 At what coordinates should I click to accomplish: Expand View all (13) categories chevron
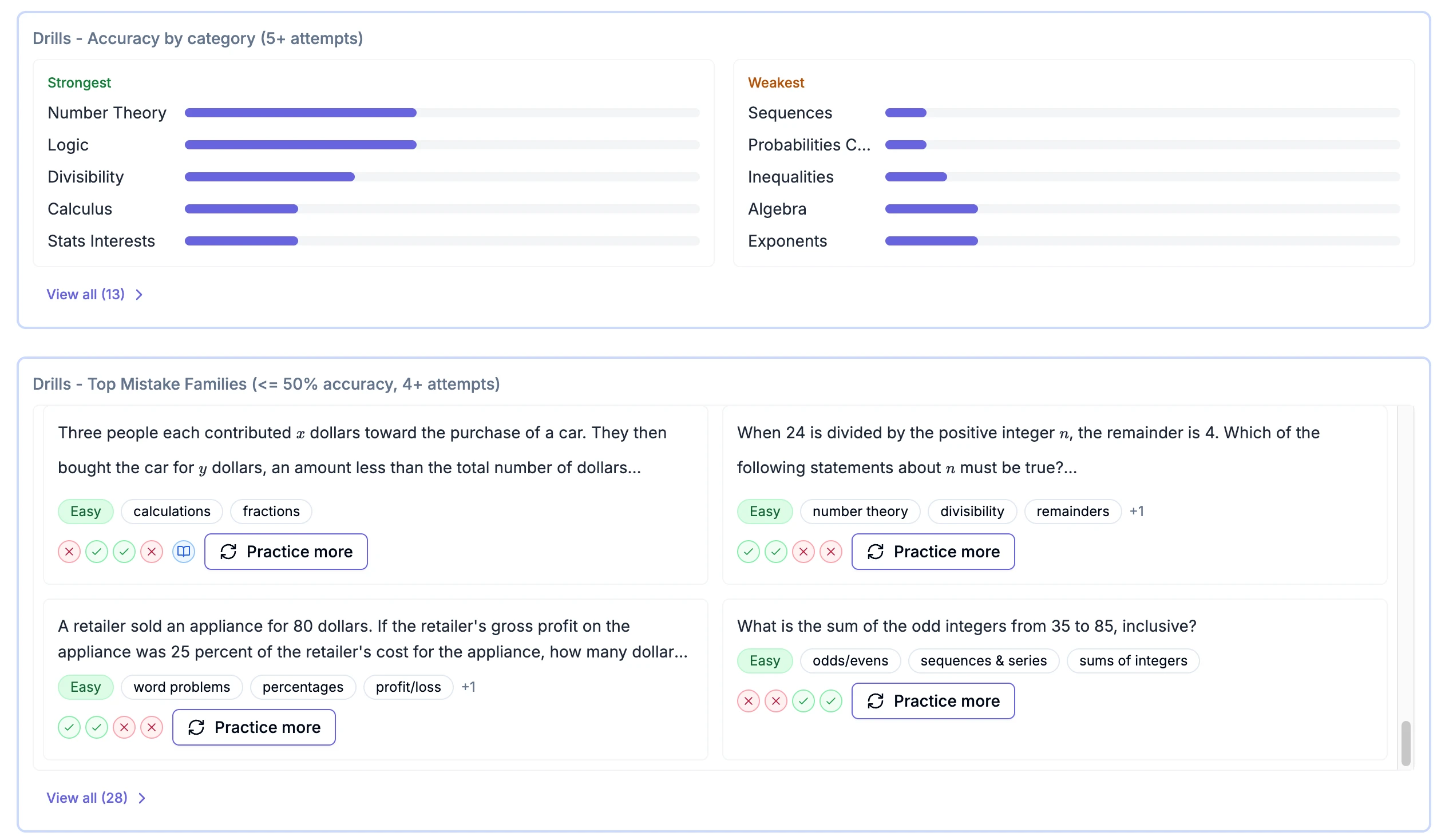tap(139, 295)
